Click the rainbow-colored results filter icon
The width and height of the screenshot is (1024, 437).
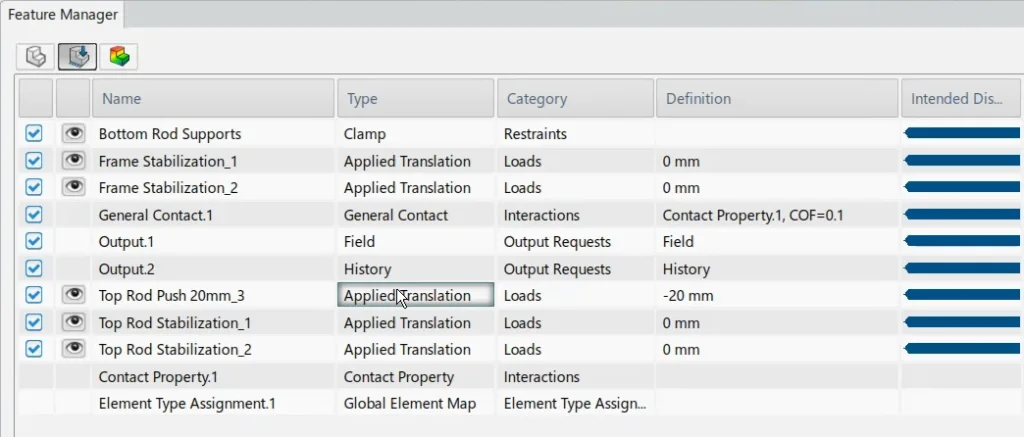pyautogui.click(x=119, y=57)
